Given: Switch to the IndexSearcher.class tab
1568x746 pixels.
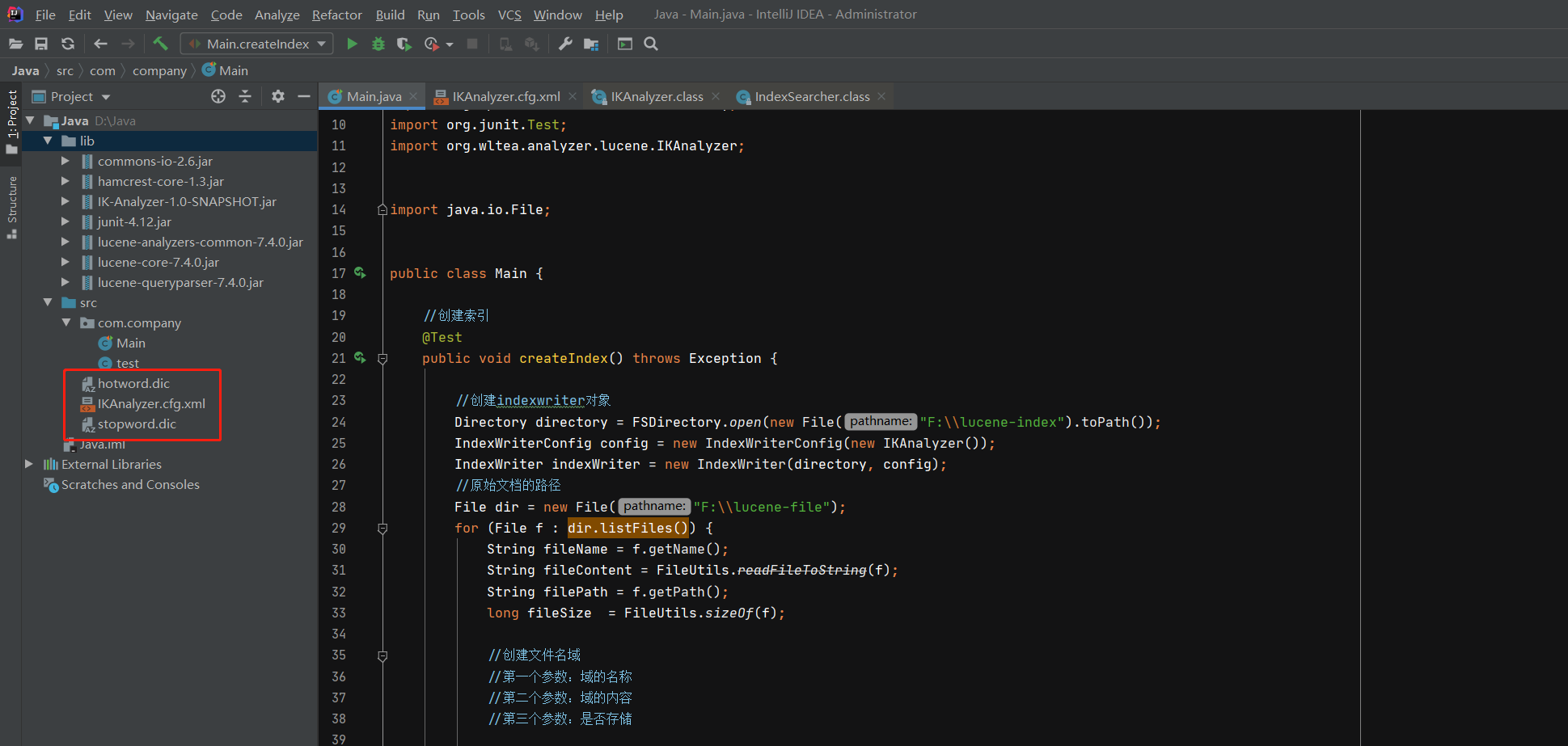Looking at the screenshot, I should [x=812, y=96].
